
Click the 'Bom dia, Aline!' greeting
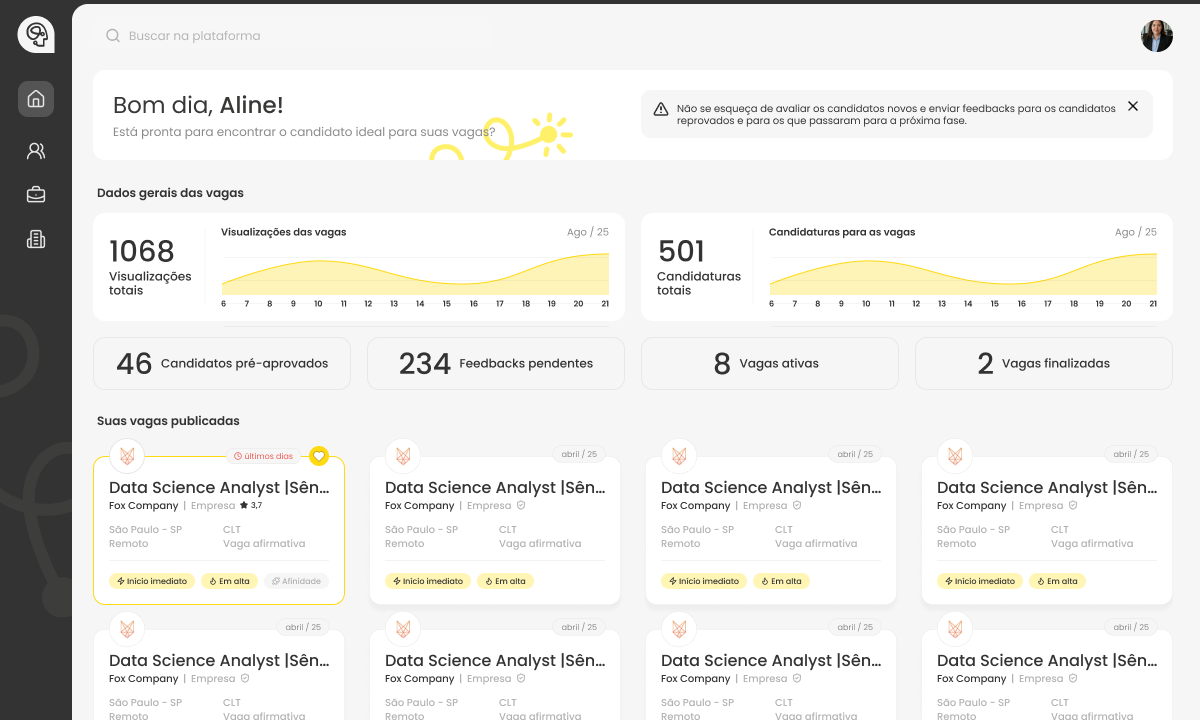[x=198, y=105]
